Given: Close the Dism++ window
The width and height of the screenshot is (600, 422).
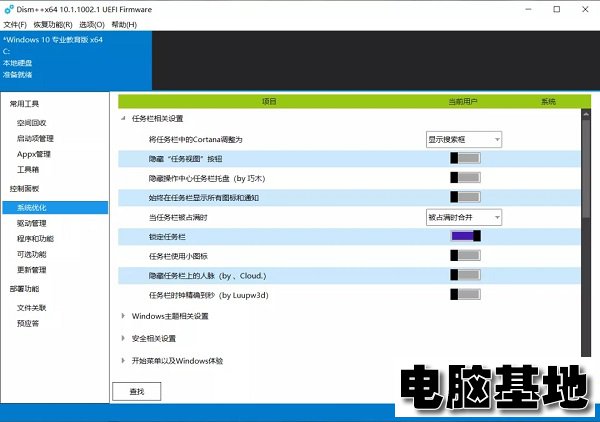Looking at the screenshot, I should click(x=585, y=10).
